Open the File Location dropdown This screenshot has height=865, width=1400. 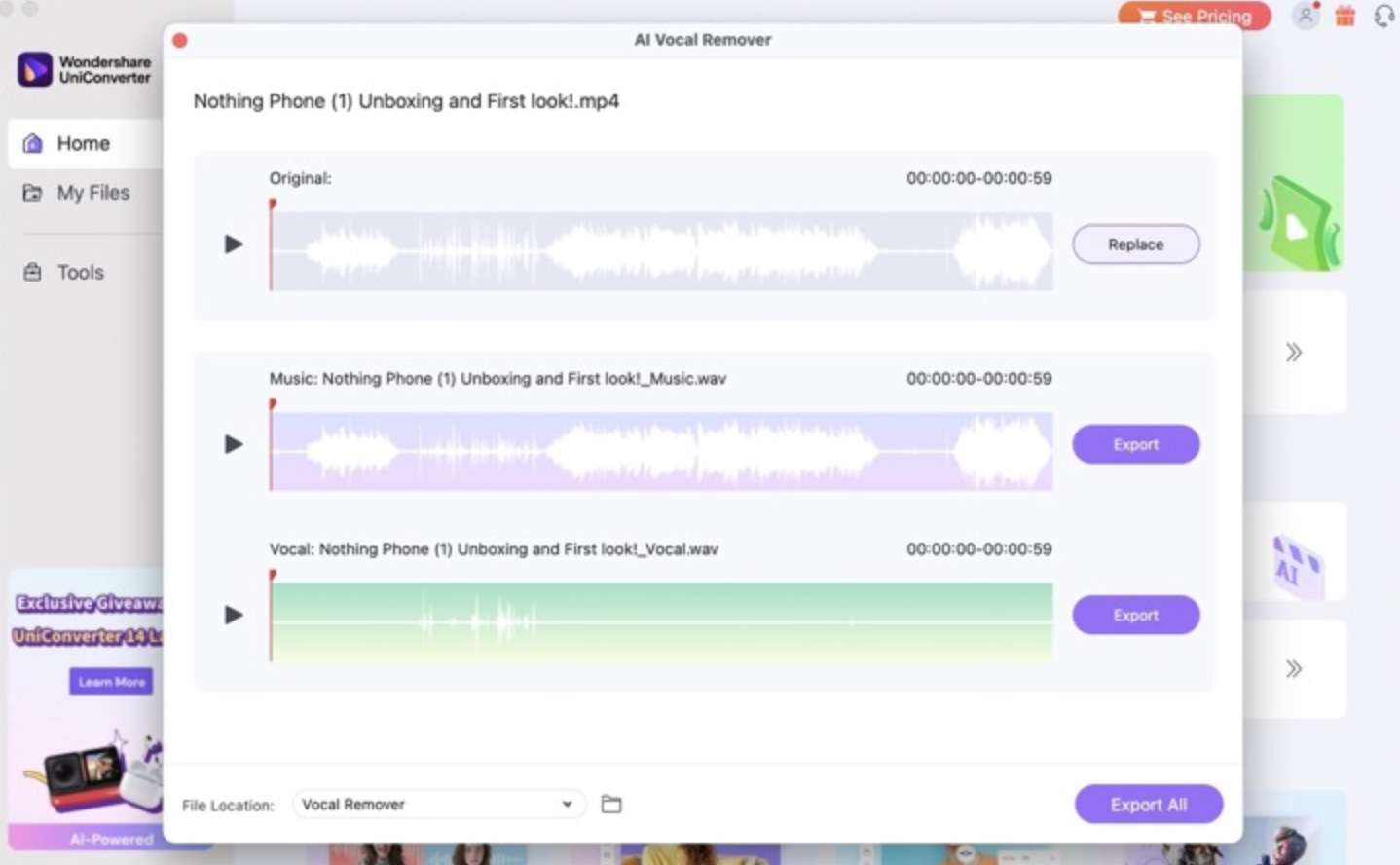click(438, 805)
